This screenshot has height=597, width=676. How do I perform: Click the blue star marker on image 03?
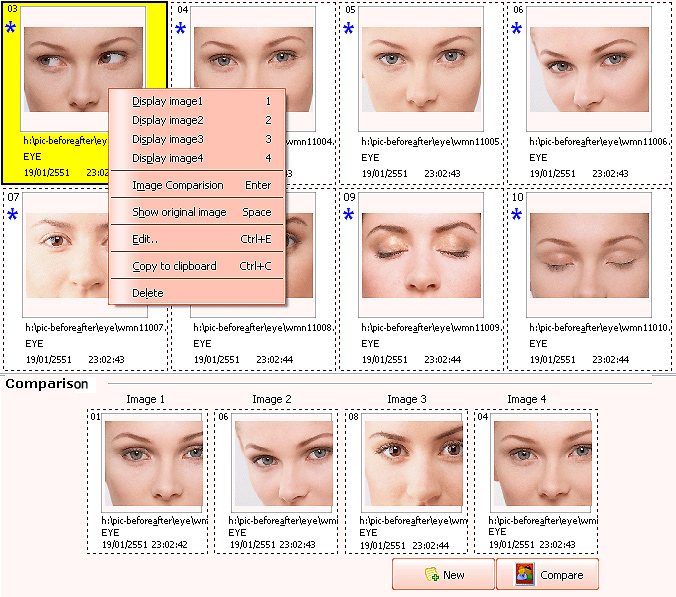click(11, 28)
